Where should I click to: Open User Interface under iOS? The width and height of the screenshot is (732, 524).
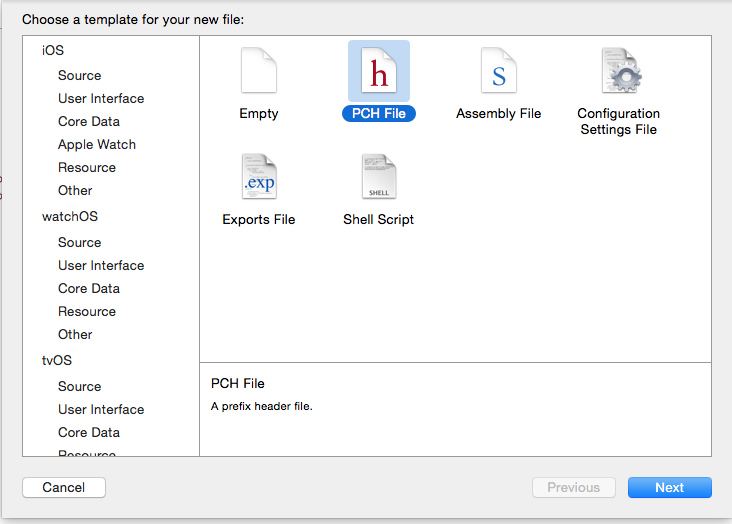(101, 98)
